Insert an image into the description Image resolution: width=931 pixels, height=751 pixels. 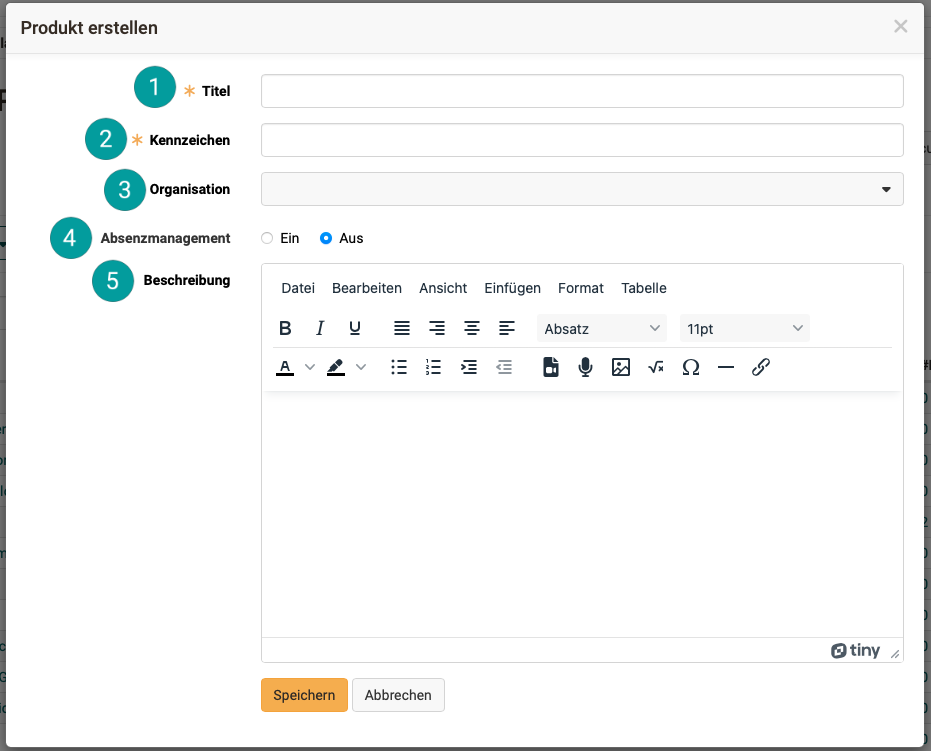621,367
